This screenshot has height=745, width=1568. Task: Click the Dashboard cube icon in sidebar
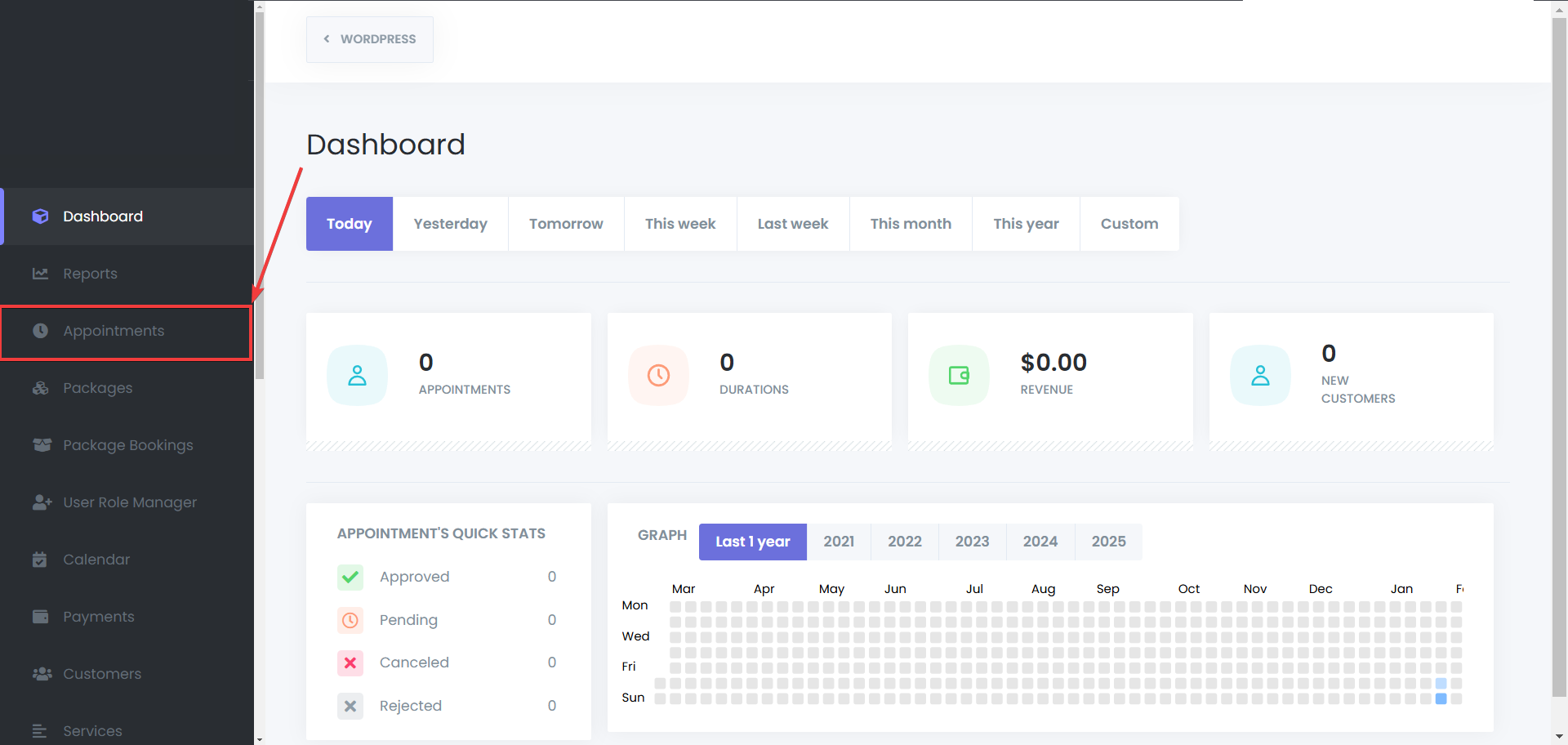(40, 216)
